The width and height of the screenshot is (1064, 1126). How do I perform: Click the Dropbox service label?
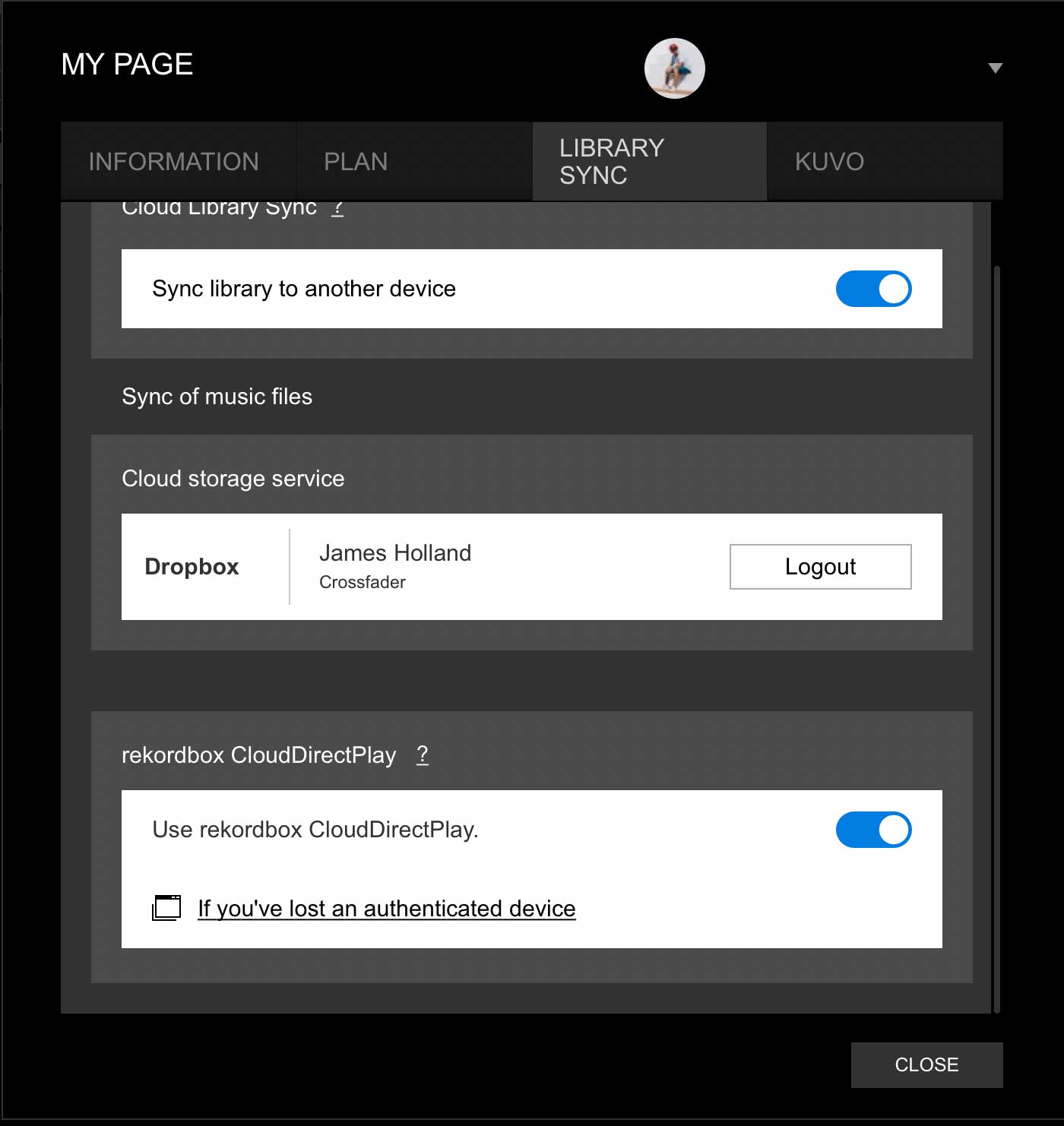192,567
